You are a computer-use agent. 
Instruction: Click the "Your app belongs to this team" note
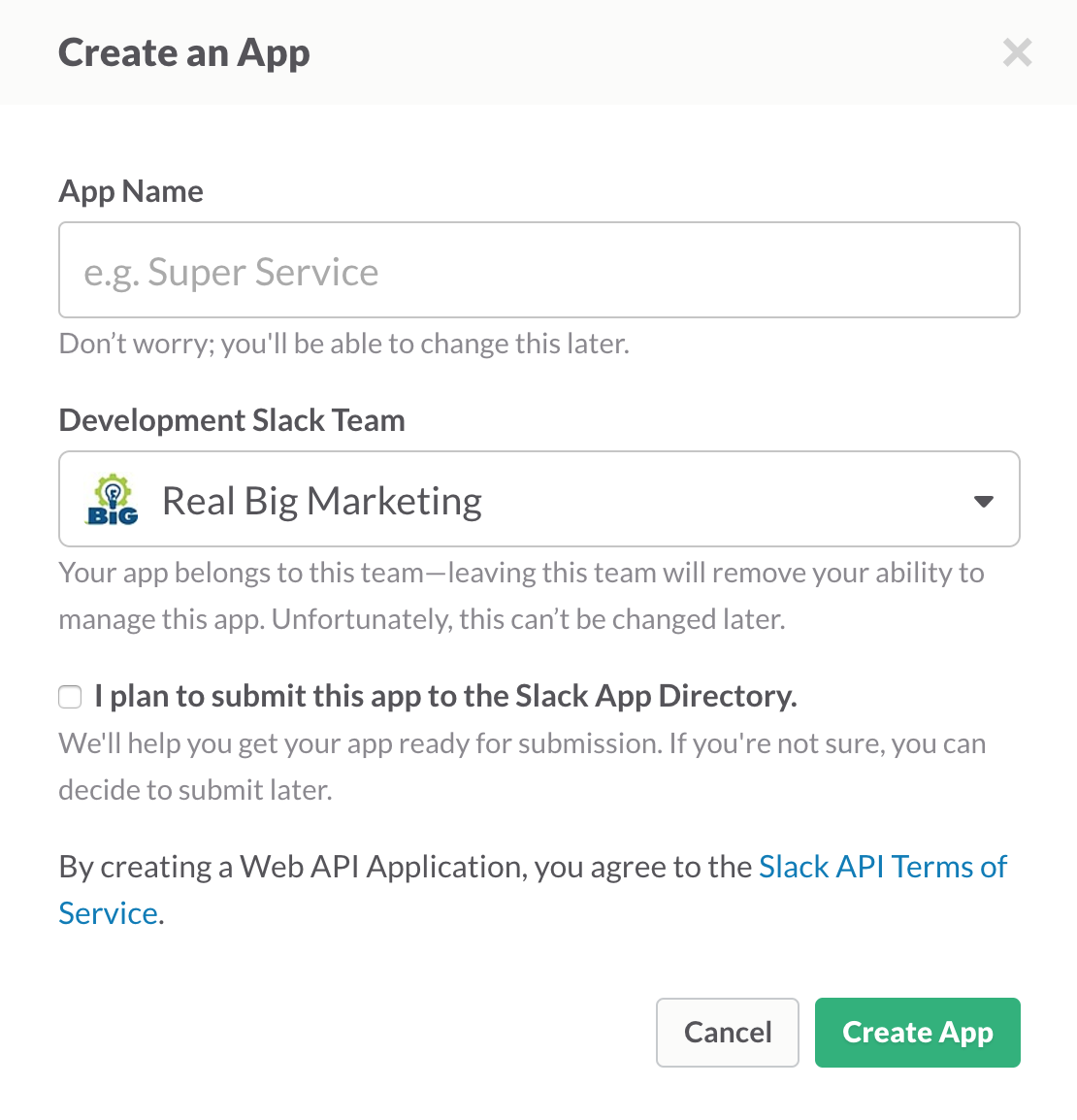pyautogui.click(x=521, y=596)
